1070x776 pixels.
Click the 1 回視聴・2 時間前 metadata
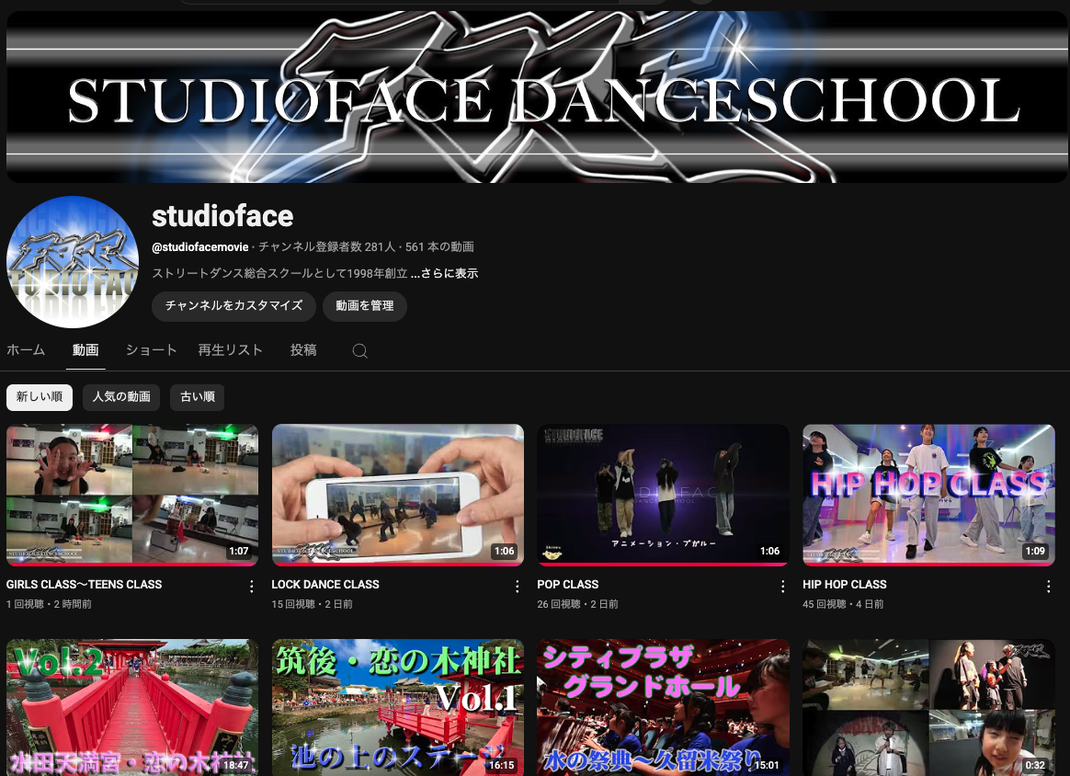tap(48, 604)
